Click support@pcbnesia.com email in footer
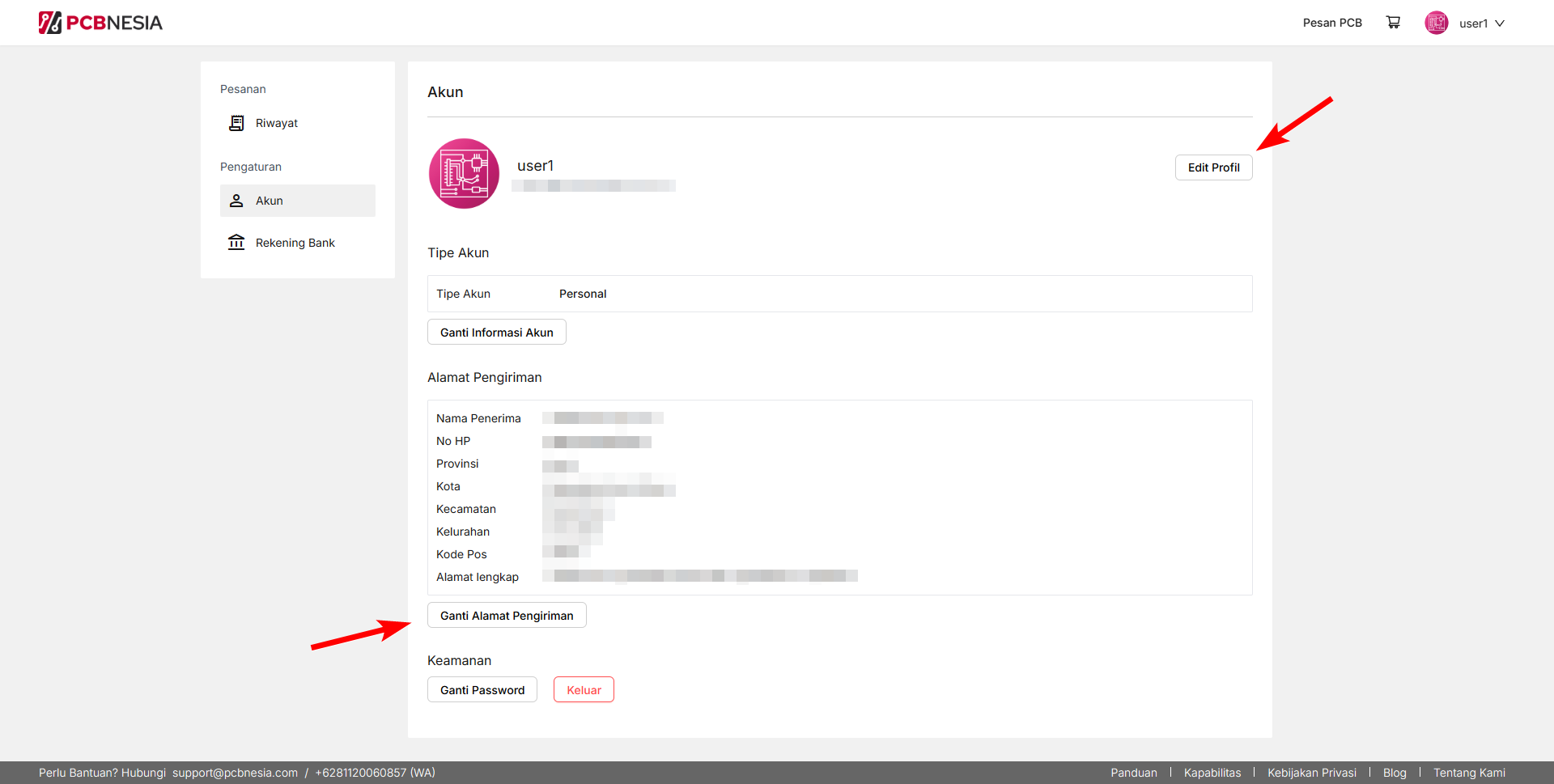The height and width of the screenshot is (784, 1554). point(235,773)
